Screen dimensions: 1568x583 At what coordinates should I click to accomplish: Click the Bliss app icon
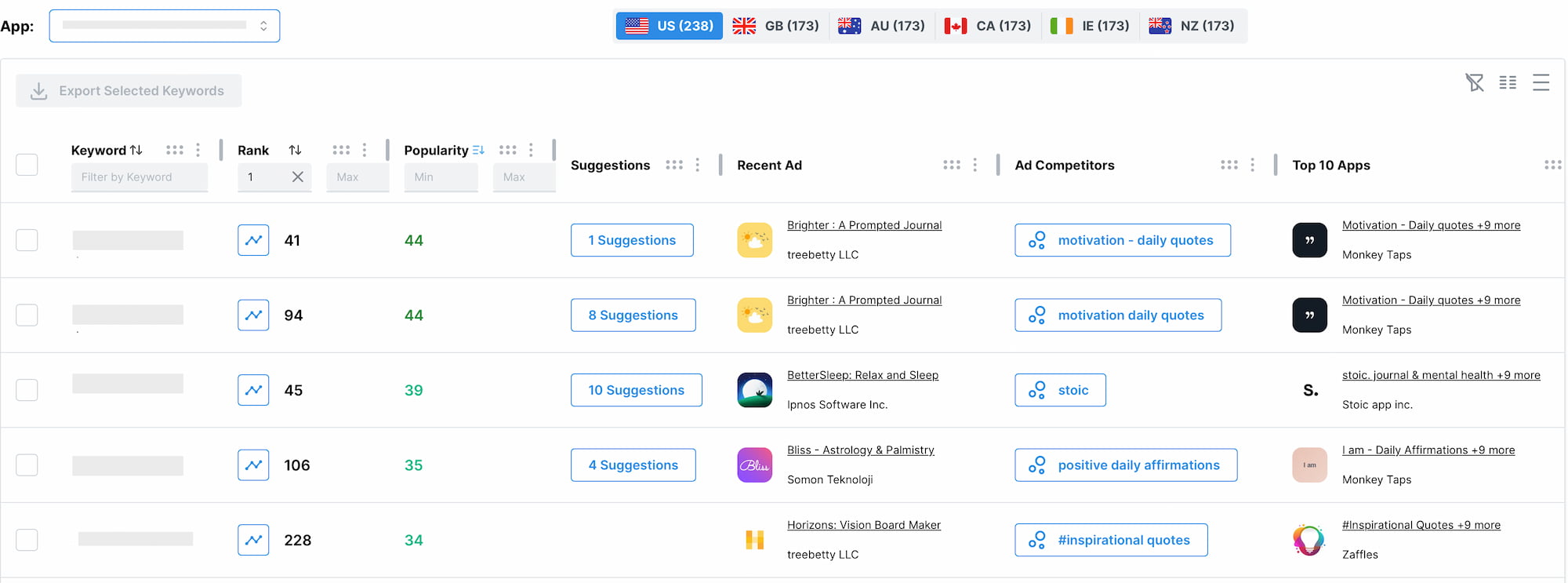[755, 465]
